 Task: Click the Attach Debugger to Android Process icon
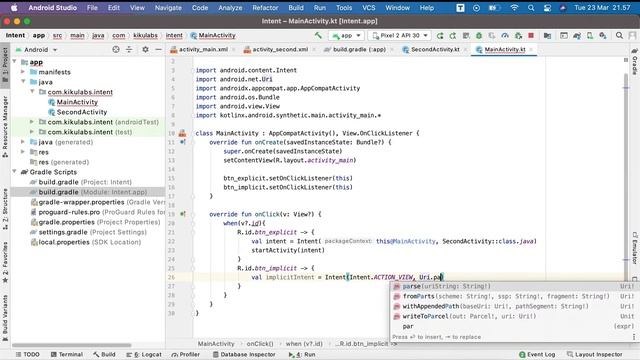[x=518, y=36]
